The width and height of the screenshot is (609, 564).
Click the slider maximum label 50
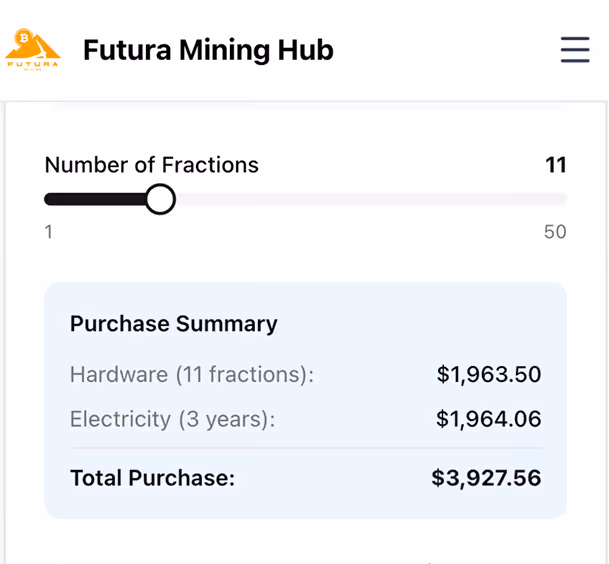555,232
